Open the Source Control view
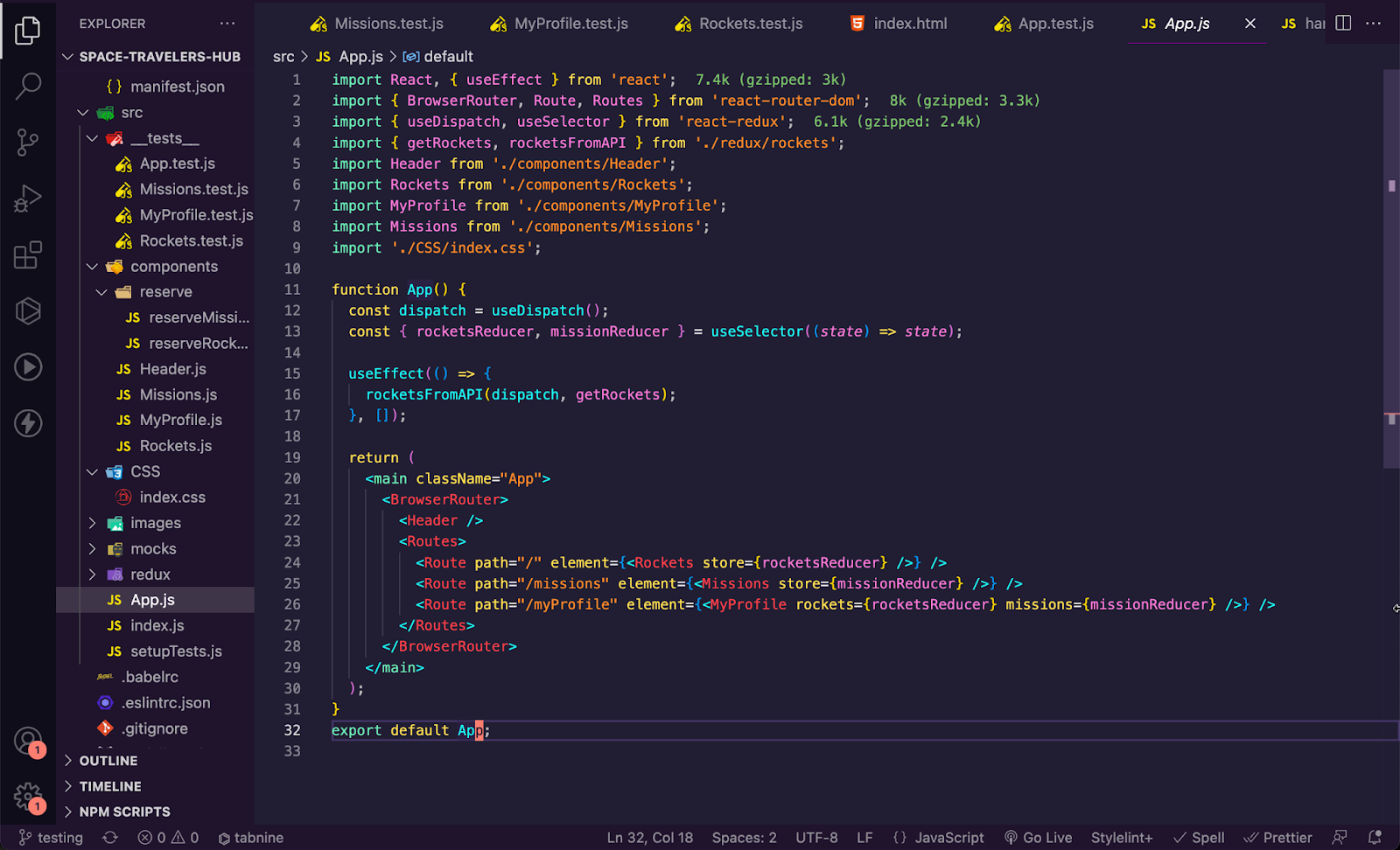 click(28, 143)
